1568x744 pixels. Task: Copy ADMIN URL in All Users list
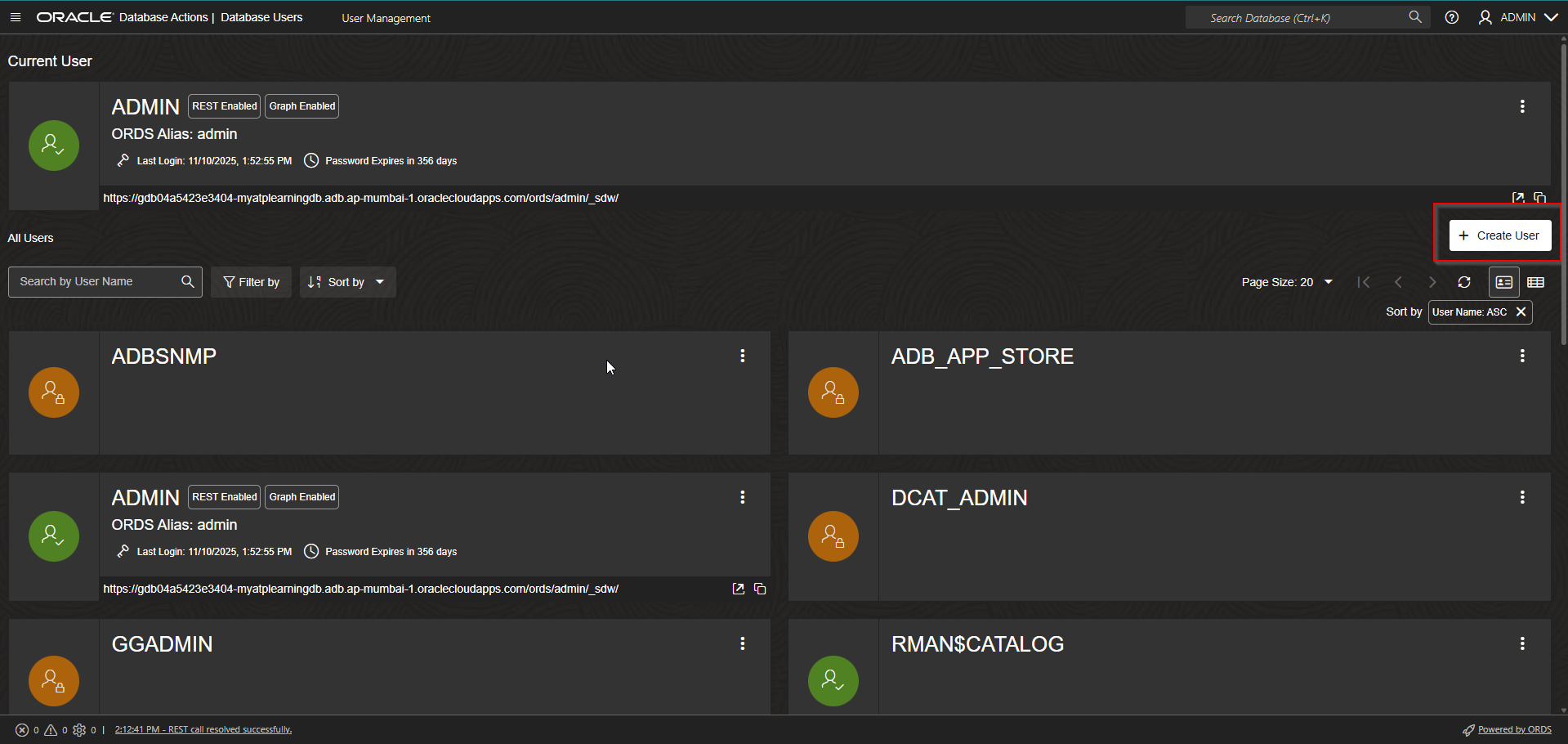click(760, 589)
